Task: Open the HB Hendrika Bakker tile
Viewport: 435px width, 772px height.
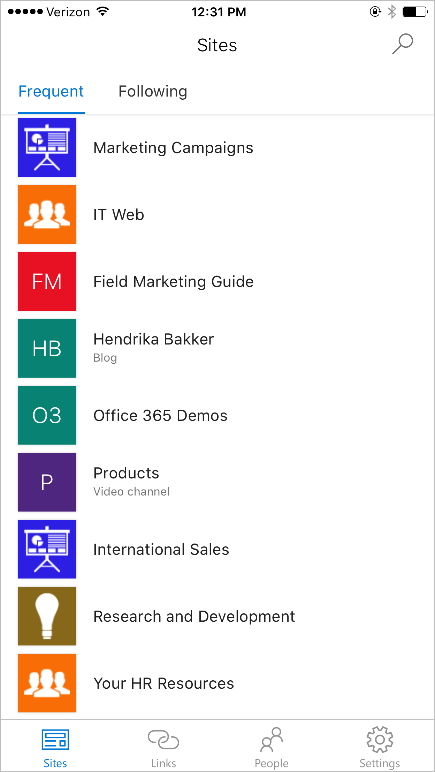Action: point(47,348)
